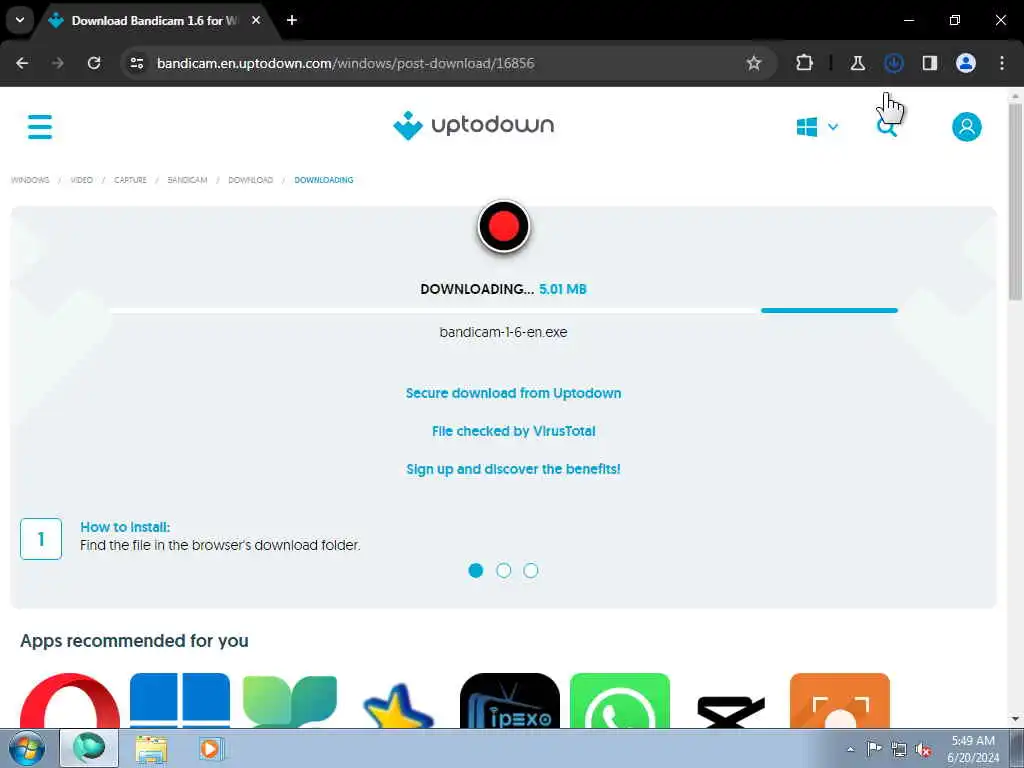Image resolution: width=1024 pixels, height=768 pixels.
Task: Open the network tray icon
Action: [x=899, y=749]
